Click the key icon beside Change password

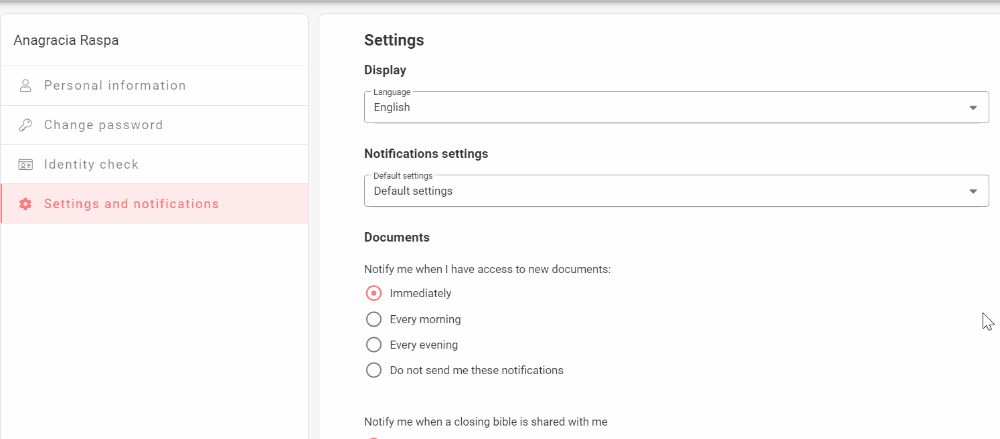coord(26,125)
